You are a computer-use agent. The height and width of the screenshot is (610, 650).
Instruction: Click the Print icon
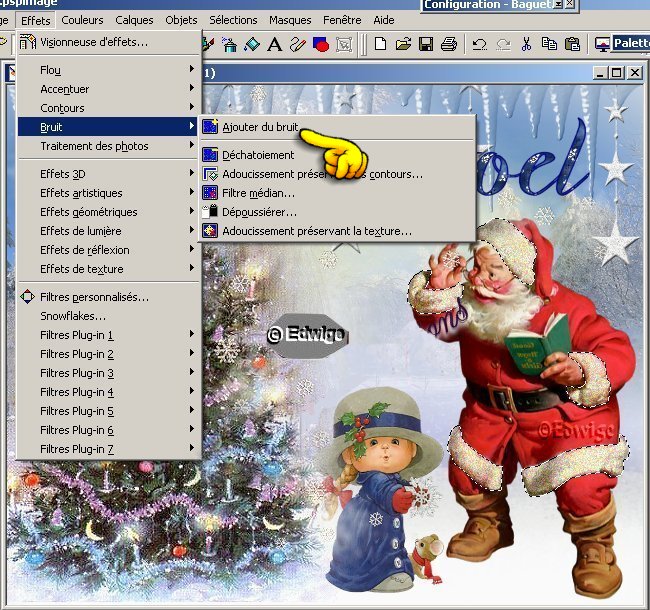pyautogui.click(x=449, y=44)
